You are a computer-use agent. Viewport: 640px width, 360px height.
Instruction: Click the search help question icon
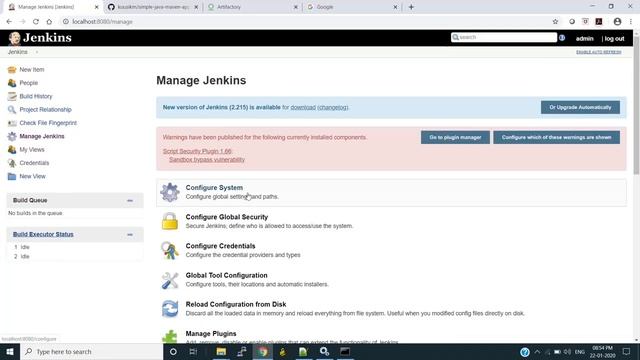[562, 38]
